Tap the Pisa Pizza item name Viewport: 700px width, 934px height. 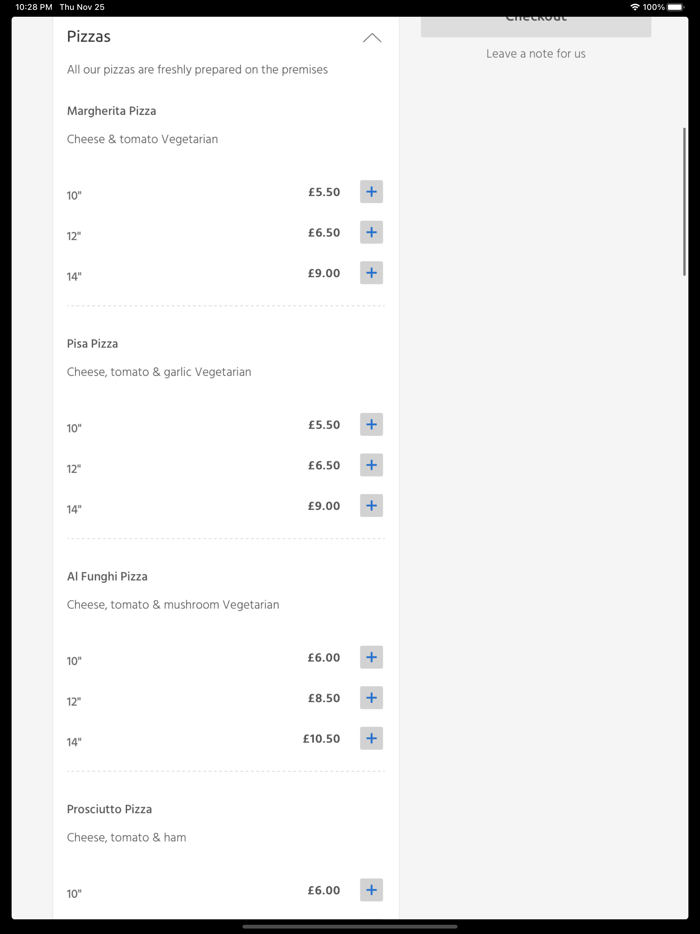click(x=93, y=344)
